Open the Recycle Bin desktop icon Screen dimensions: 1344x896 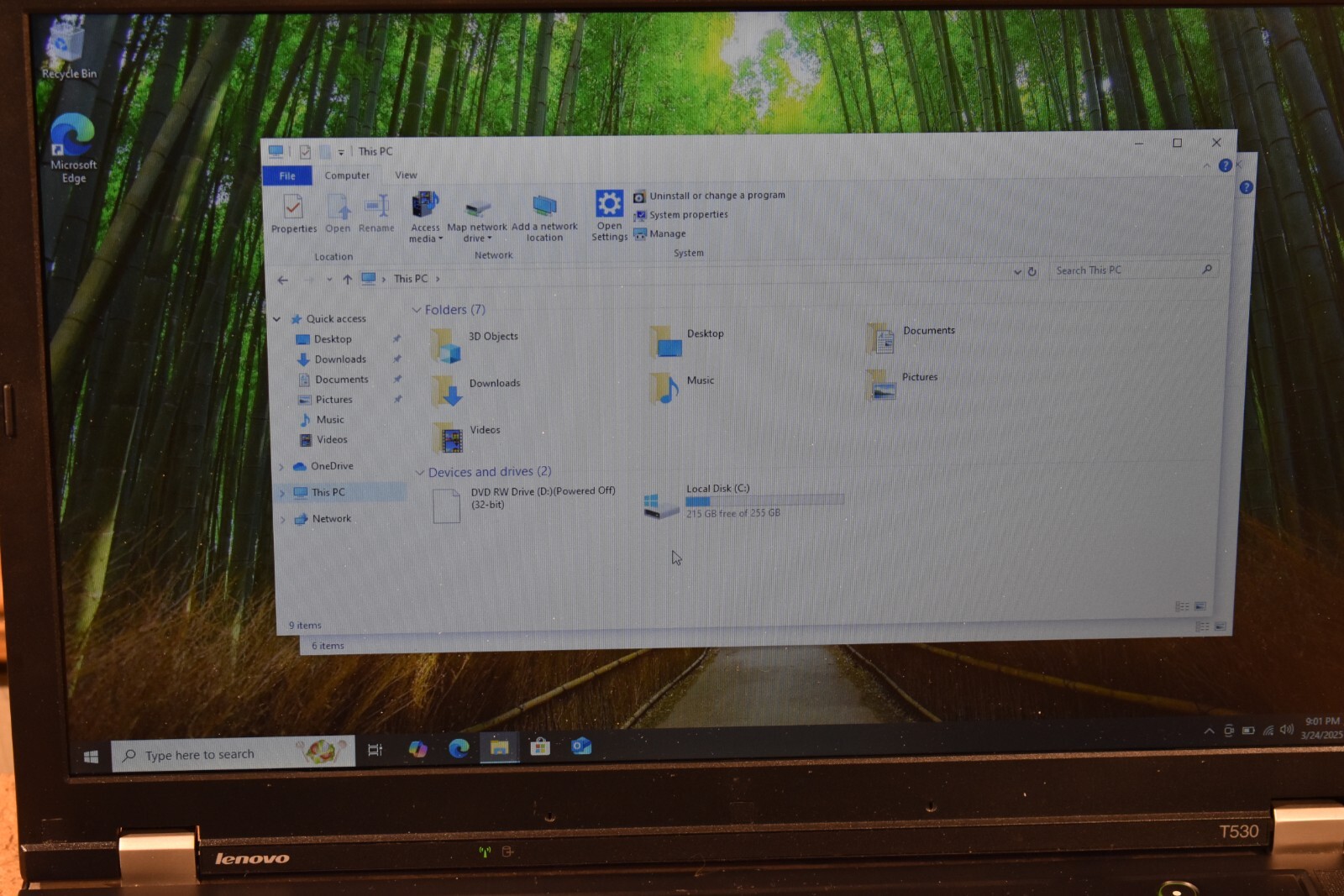68,50
